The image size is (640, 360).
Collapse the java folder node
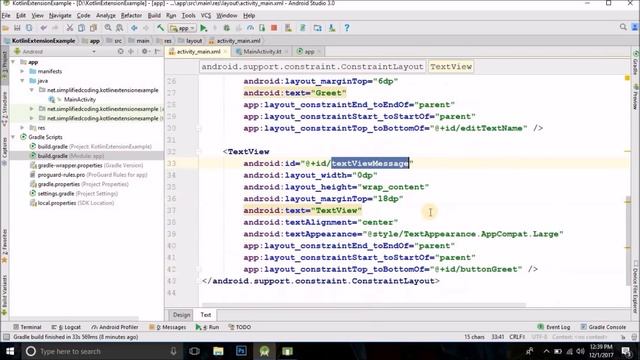pos(22,81)
